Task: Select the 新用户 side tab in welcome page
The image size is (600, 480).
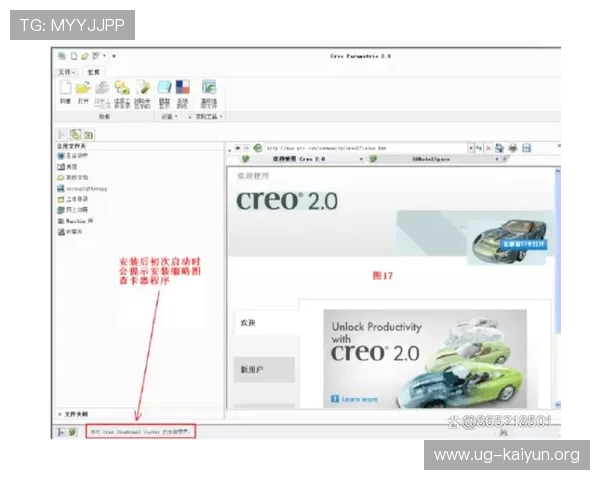Action: pos(264,369)
